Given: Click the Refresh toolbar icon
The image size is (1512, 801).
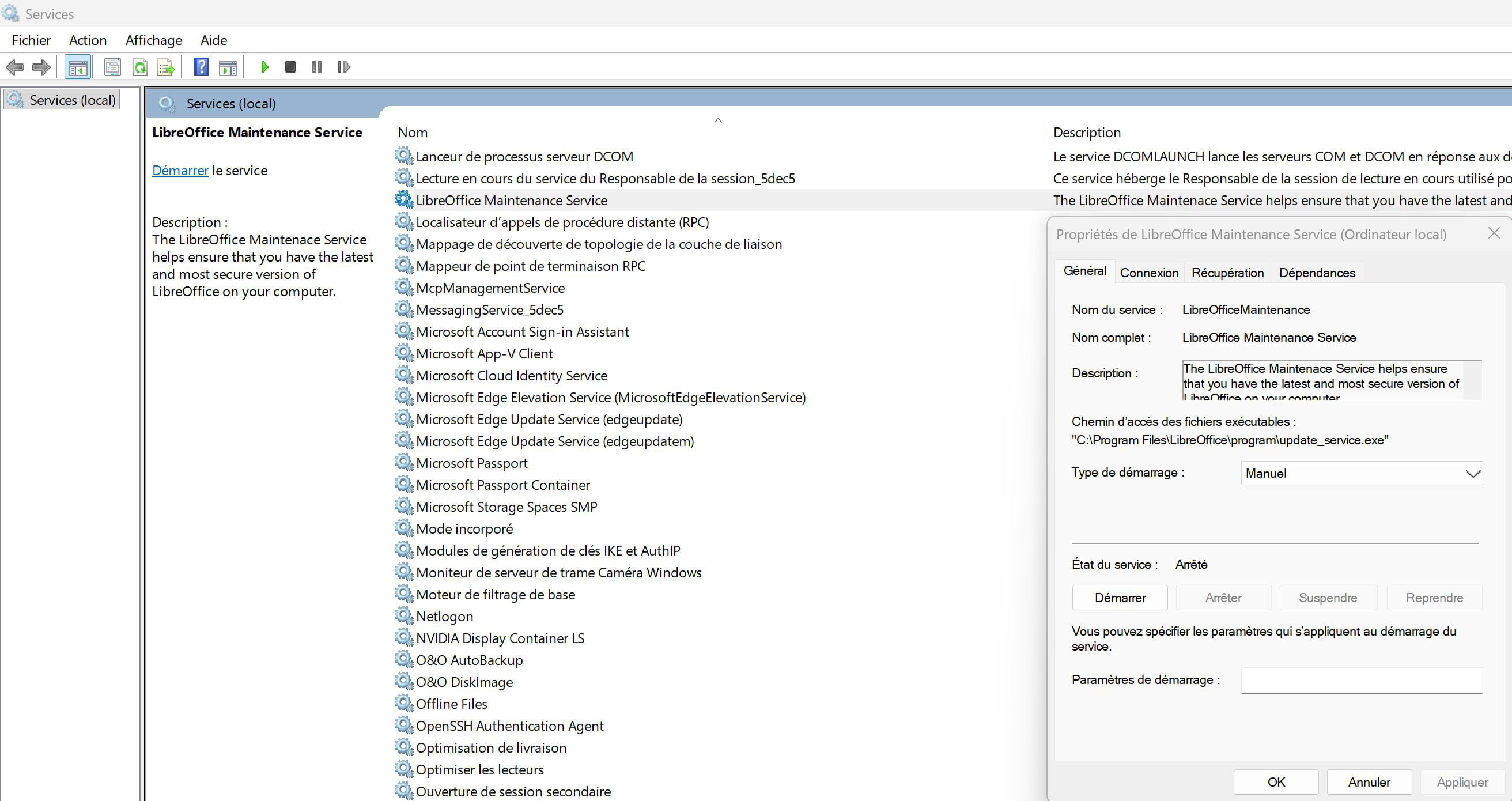Looking at the screenshot, I should 139,67.
